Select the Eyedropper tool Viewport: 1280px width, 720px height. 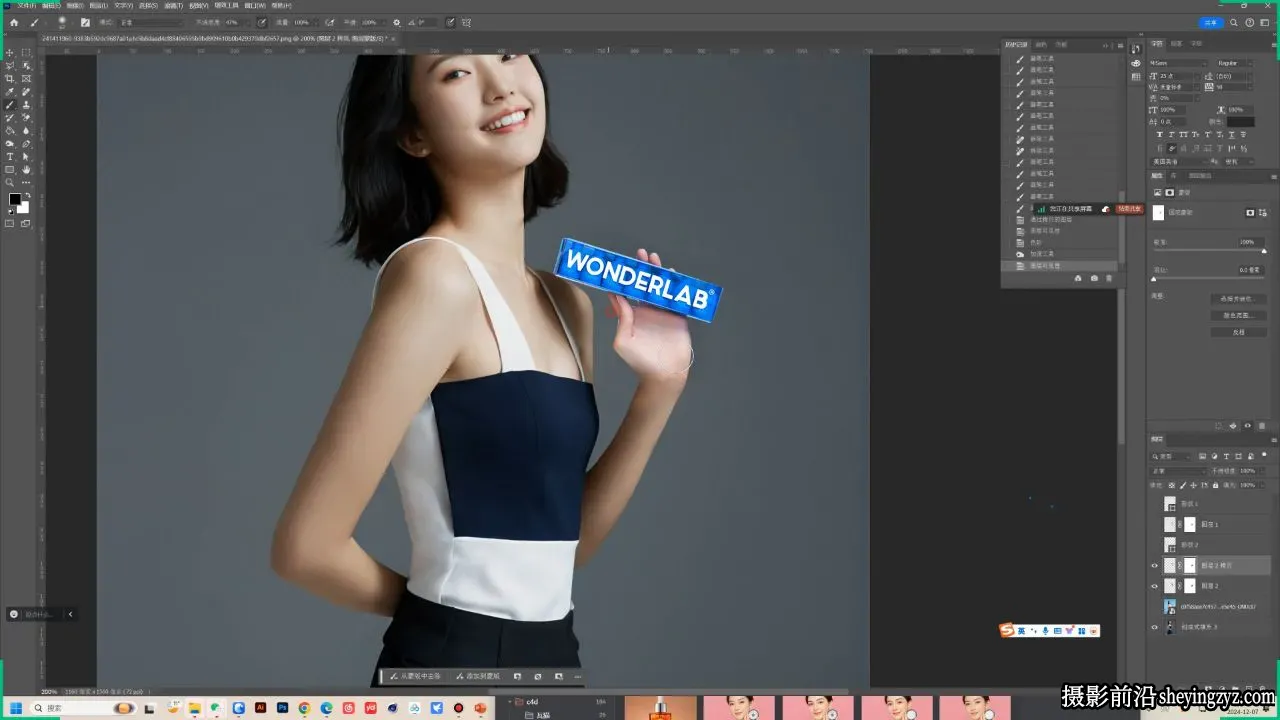[x=10, y=91]
